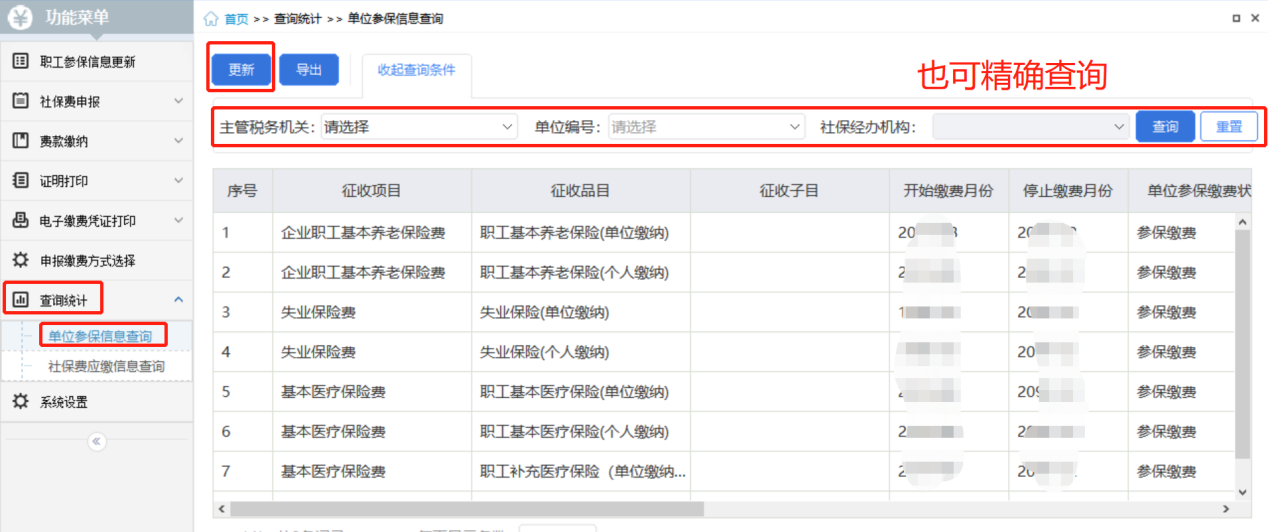Select 单位参保信息查询 submenu item

[100, 336]
